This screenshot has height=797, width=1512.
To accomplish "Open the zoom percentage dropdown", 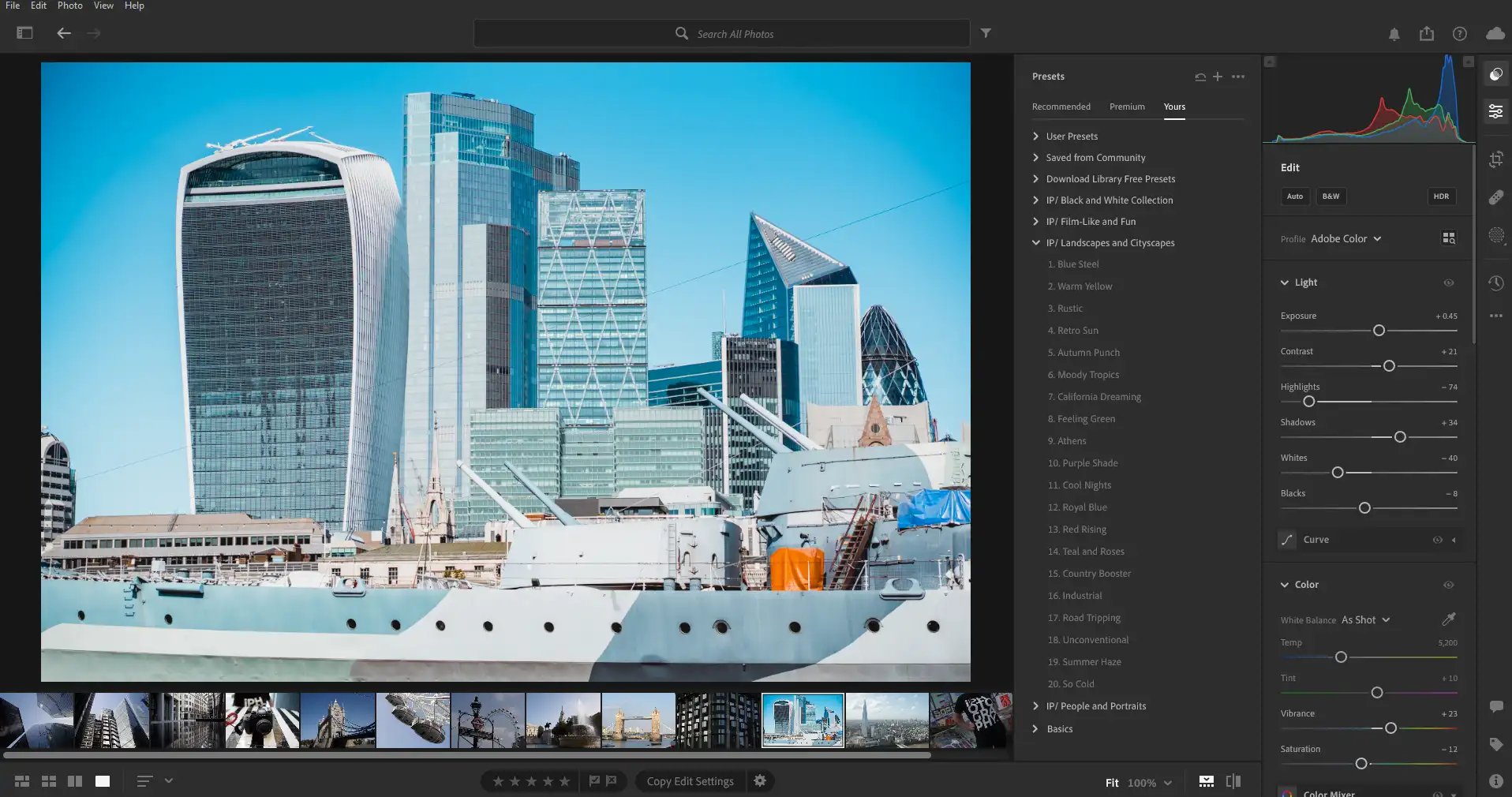I will point(1150,783).
